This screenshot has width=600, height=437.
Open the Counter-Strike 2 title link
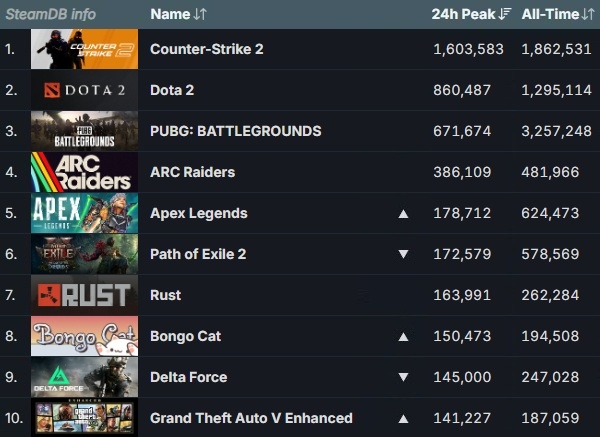(206, 49)
